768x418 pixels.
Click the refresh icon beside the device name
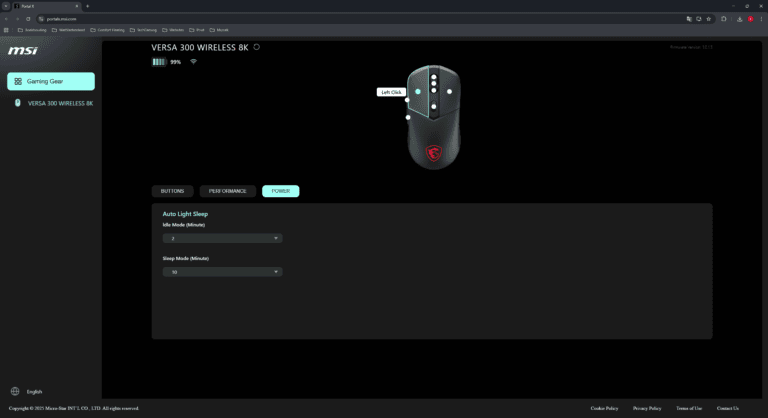click(x=257, y=46)
